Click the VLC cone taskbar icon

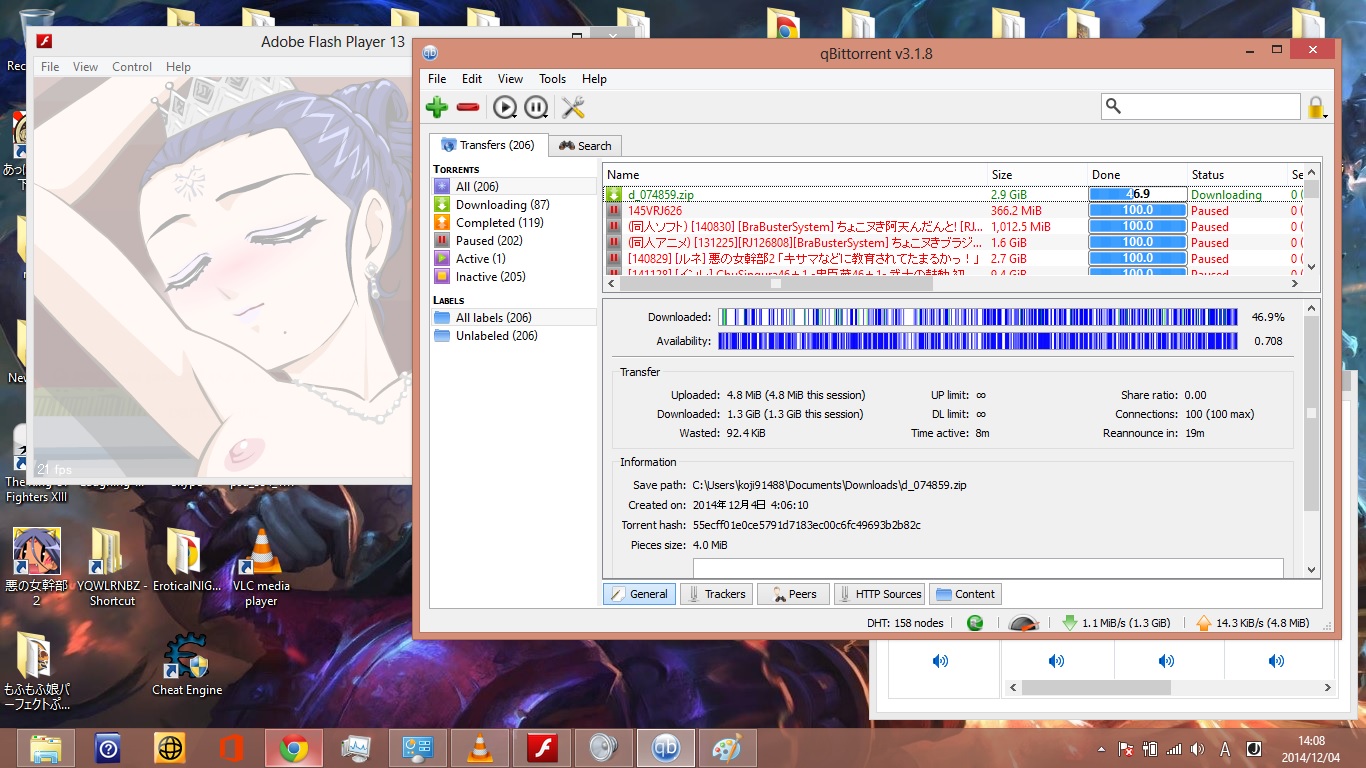(x=480, y=748)
